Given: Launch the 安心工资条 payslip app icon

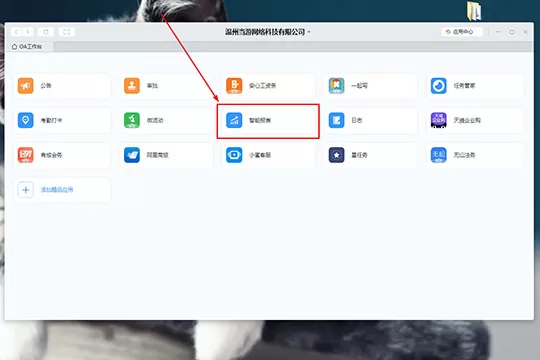Looking at the screenshot, I should pos(234,86).
